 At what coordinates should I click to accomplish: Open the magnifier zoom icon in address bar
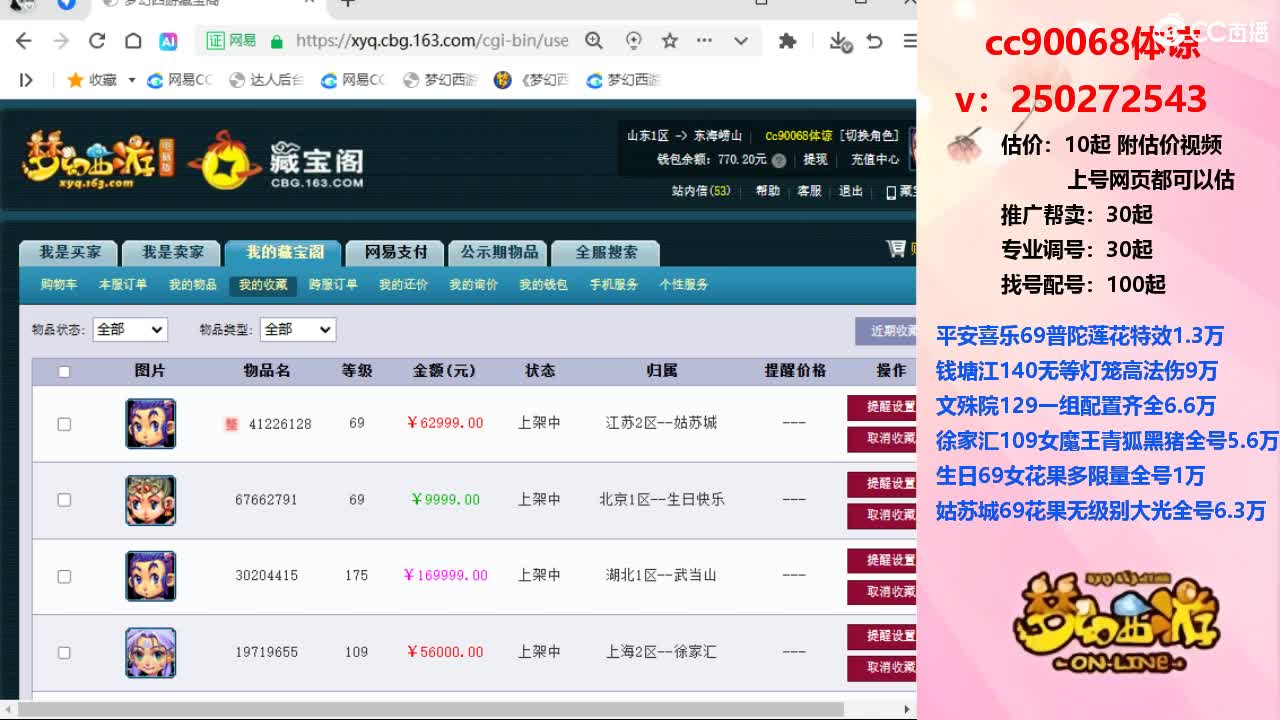coord(594,41)
